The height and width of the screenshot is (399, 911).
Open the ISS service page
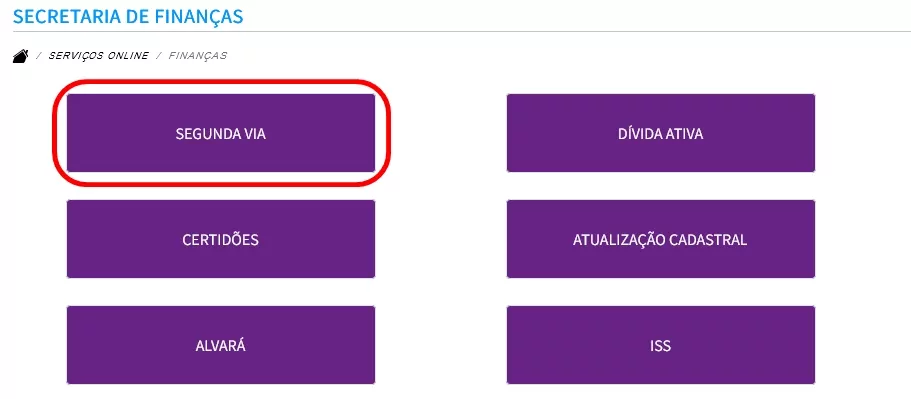661,345
